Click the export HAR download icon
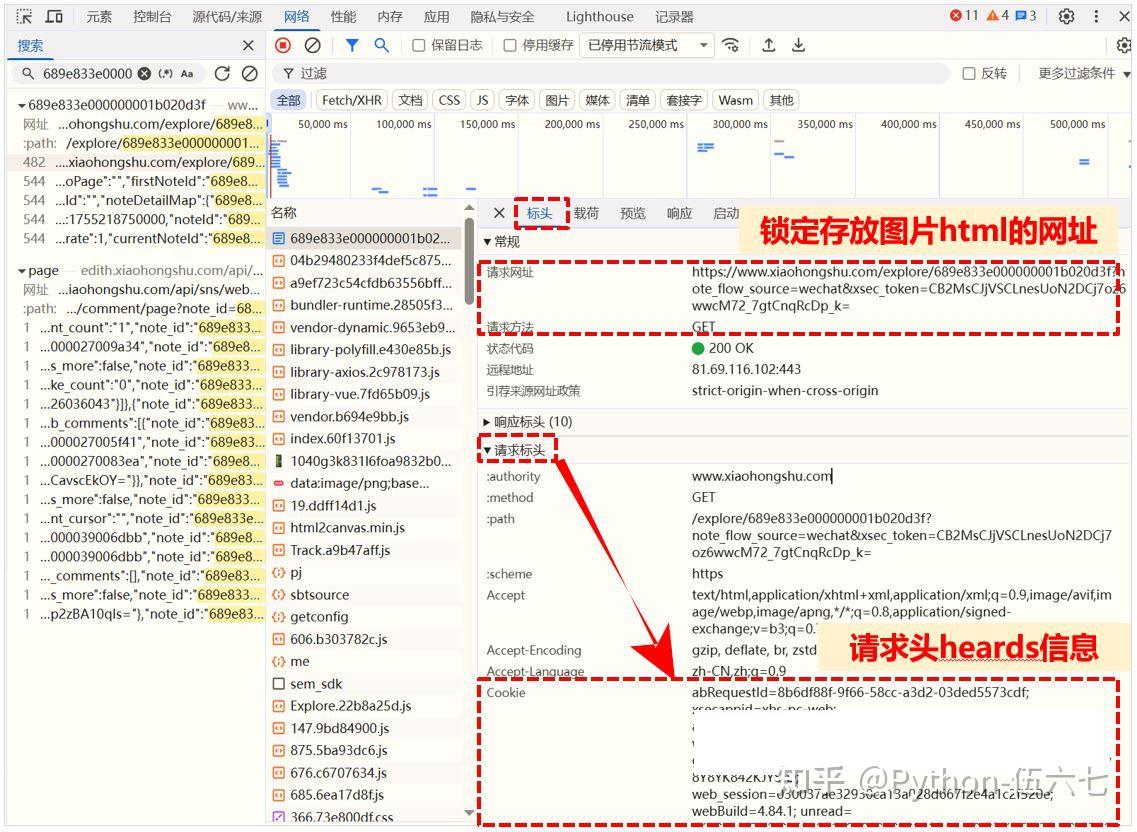The height and width of the screenshot is (832, 1137). click(799, 45)
